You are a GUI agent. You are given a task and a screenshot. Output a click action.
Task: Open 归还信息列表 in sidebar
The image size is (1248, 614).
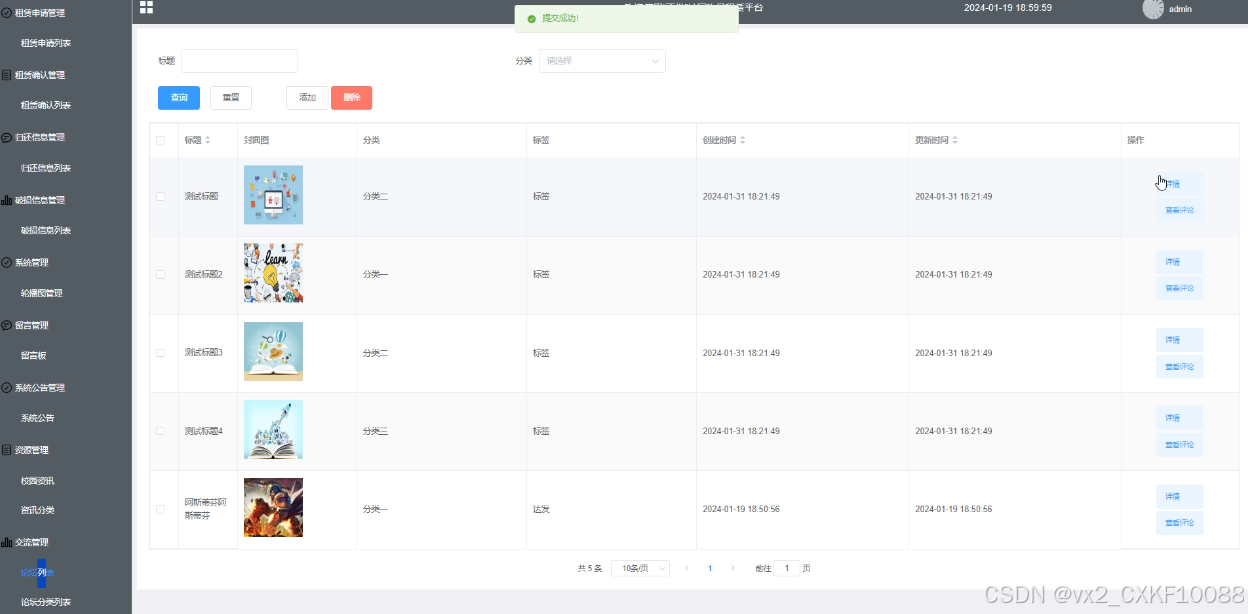coord(46,168)
